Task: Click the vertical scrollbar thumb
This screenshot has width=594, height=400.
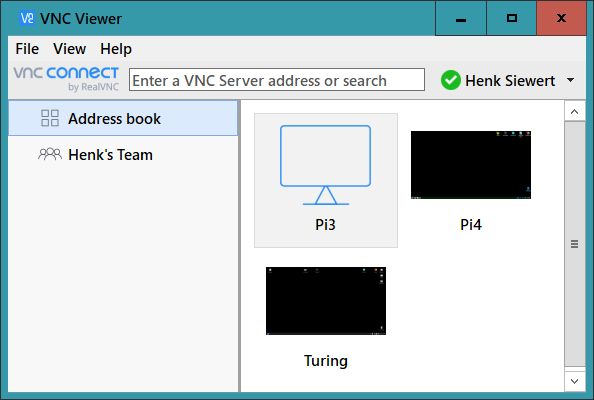Action: click(x=575, y=244)
